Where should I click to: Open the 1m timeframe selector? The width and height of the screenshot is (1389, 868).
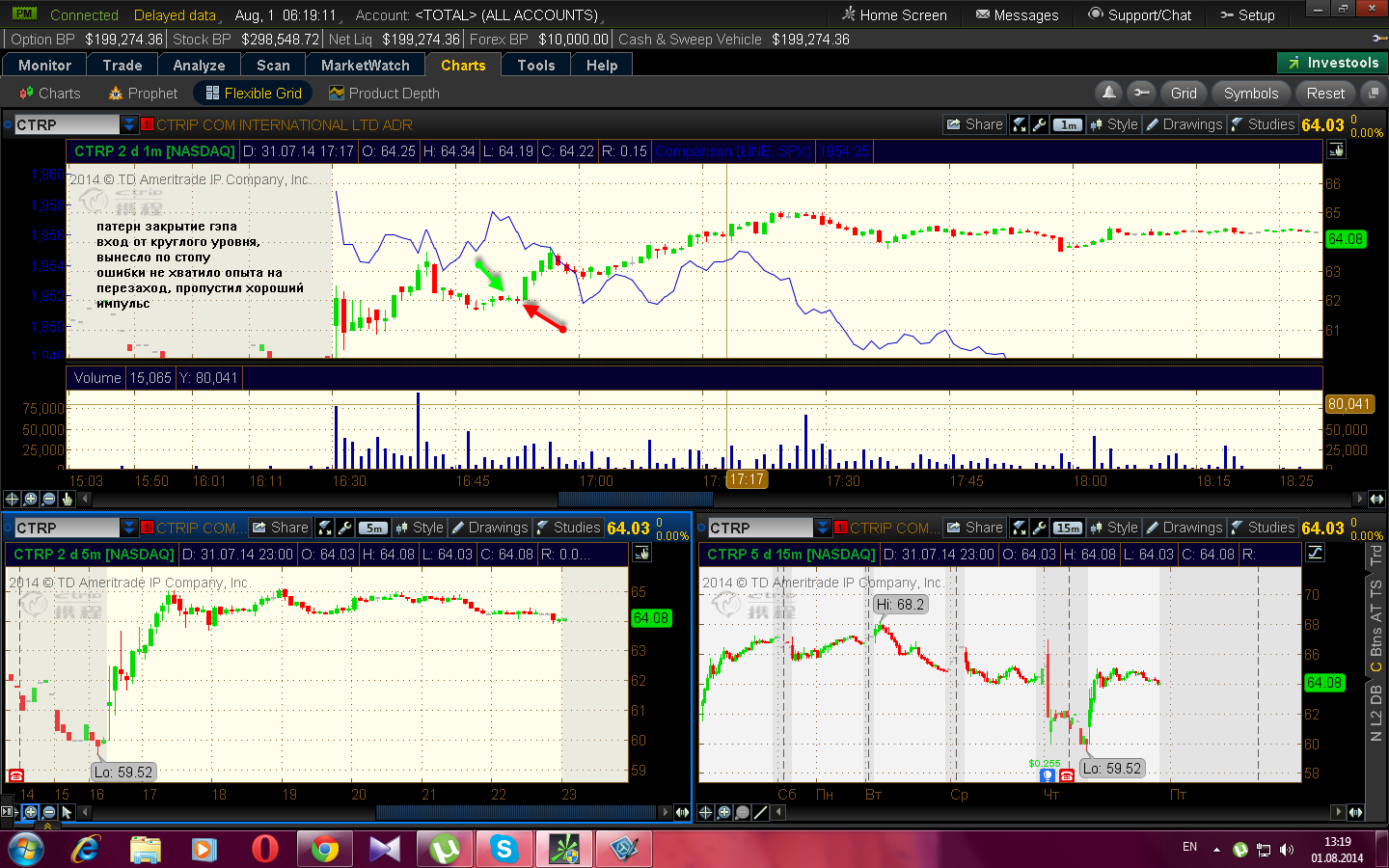[x=1067, y=124]
